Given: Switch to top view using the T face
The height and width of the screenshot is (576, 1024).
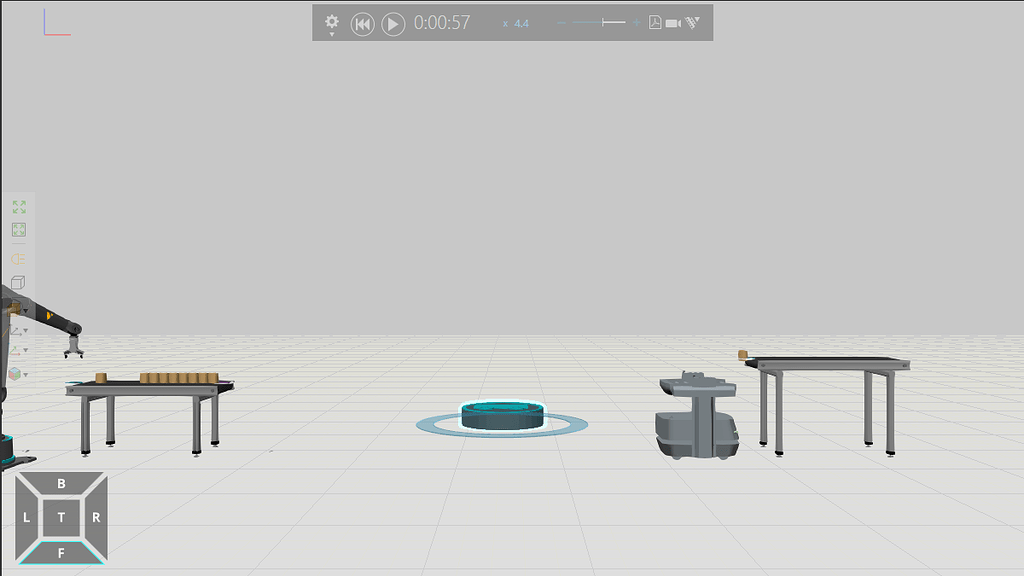Looking at the screenshot, I should tap(62, 518).
